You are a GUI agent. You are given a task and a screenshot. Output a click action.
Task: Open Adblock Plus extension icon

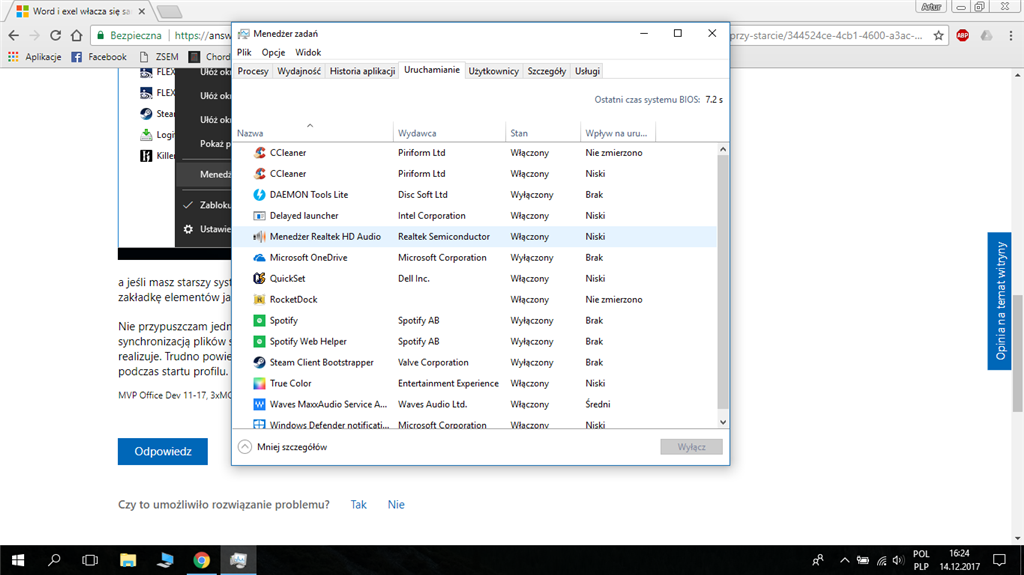click(x=963, y=35)
